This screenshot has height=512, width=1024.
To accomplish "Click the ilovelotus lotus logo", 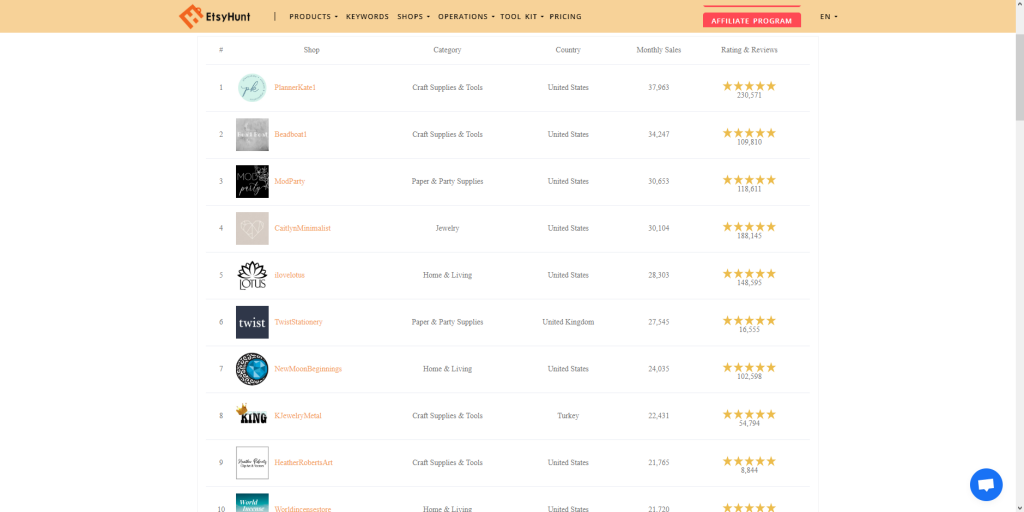I will tap(252, 275).
